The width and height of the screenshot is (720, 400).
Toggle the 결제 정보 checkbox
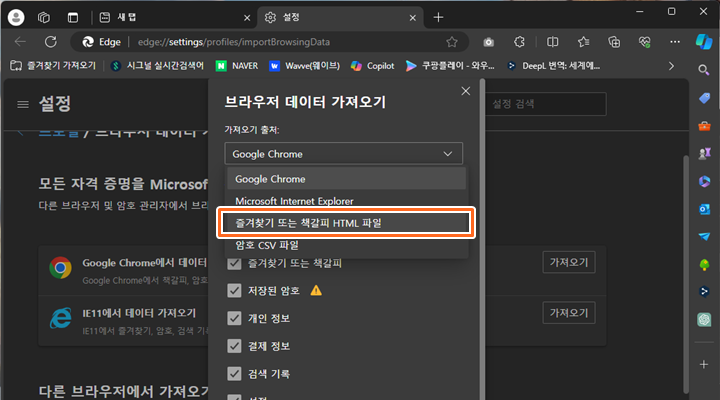(234, 346)
